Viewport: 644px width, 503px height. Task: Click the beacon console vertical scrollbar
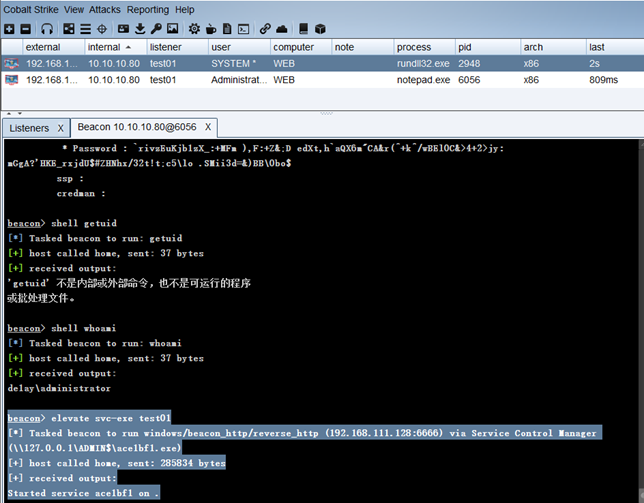coord(641,321)
